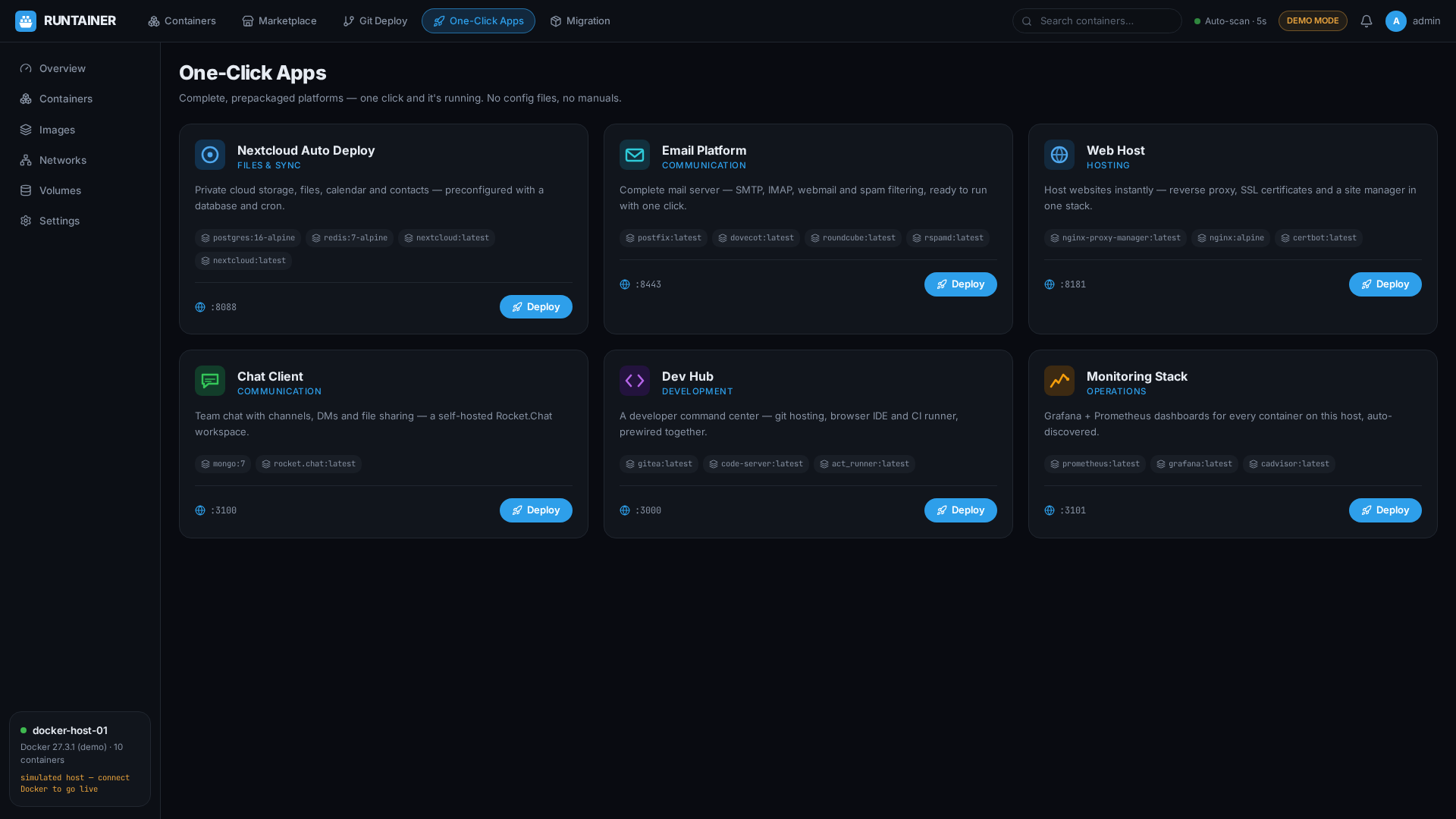Click the roundcube:latest image tag

click(853, 238)
